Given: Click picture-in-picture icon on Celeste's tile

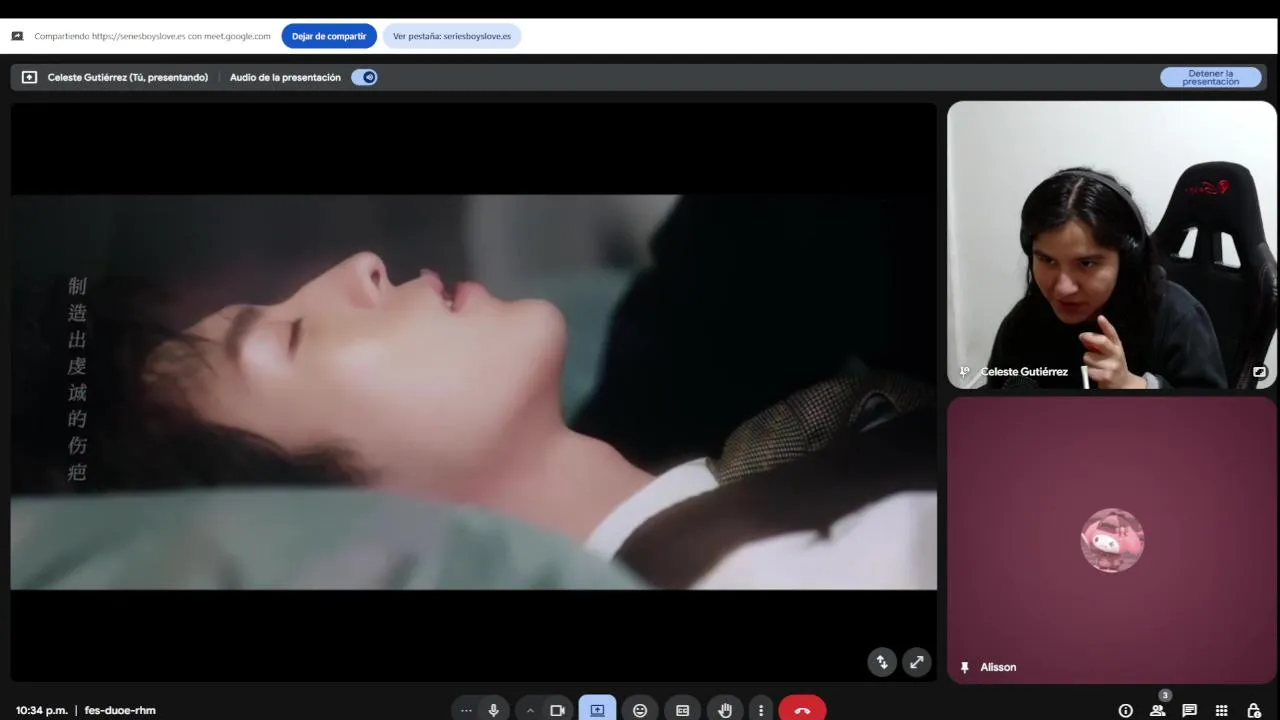Looking at the screenshot, I should tap(1259, 372).
